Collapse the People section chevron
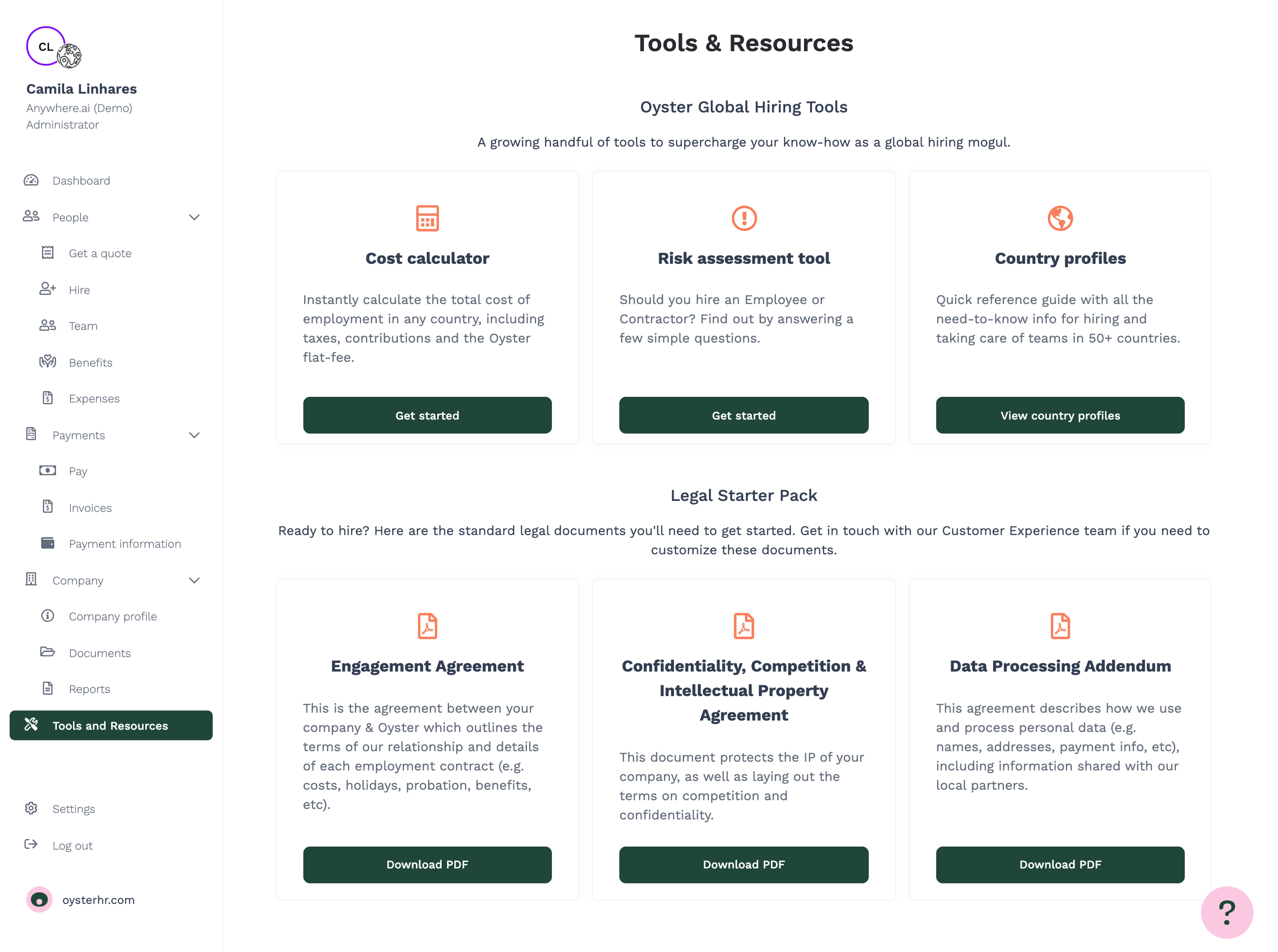This screenshot has height=952, width=1278. (194, 217)
